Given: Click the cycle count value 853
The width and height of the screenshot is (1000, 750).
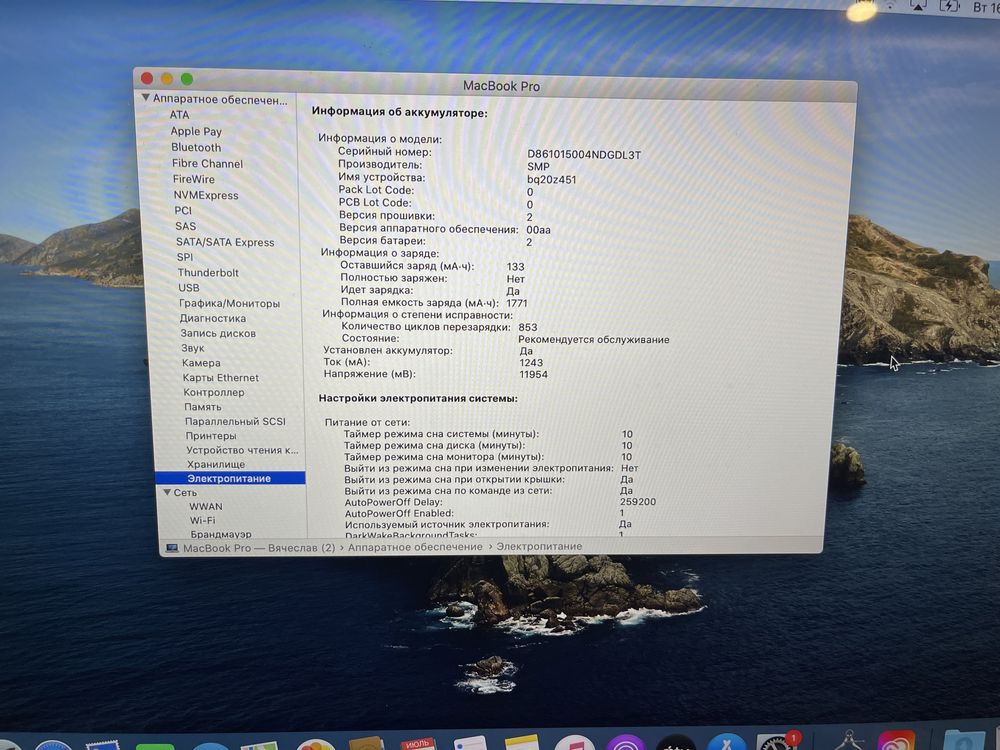Looking at the screenshot, I should [528, 327].
